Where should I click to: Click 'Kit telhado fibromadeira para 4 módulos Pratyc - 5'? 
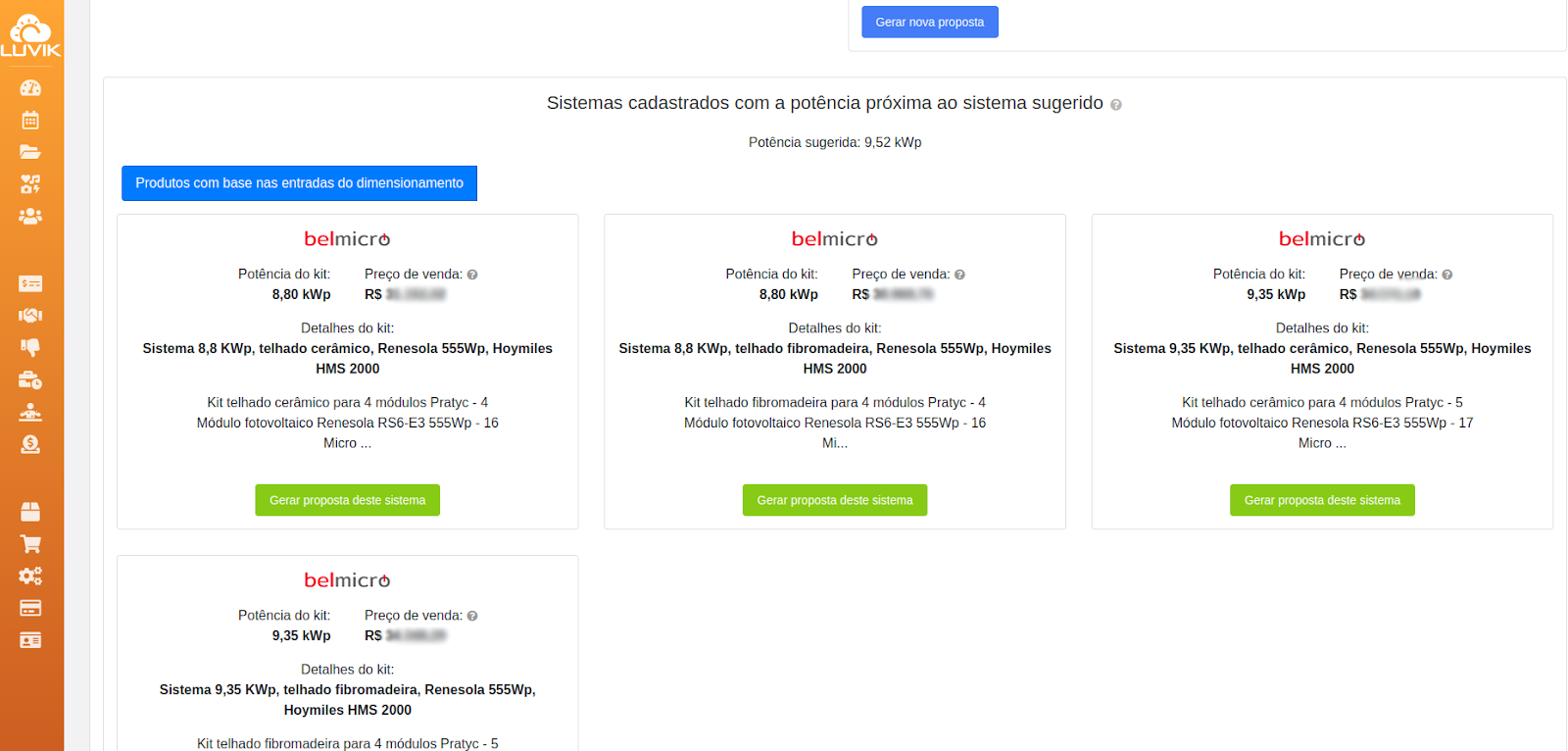[348, 744]
